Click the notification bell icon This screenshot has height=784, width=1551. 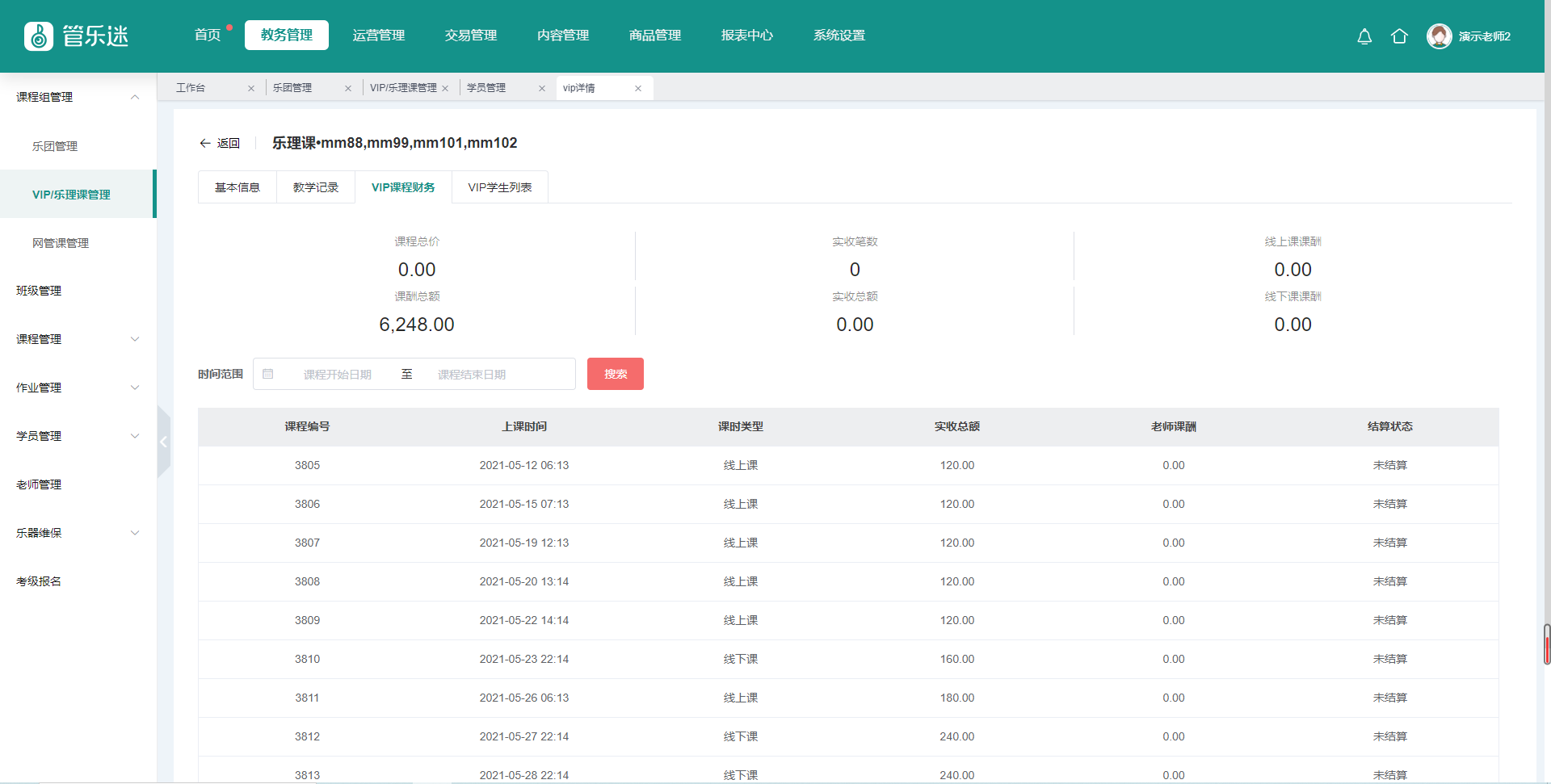click(x=1364, y=36)
